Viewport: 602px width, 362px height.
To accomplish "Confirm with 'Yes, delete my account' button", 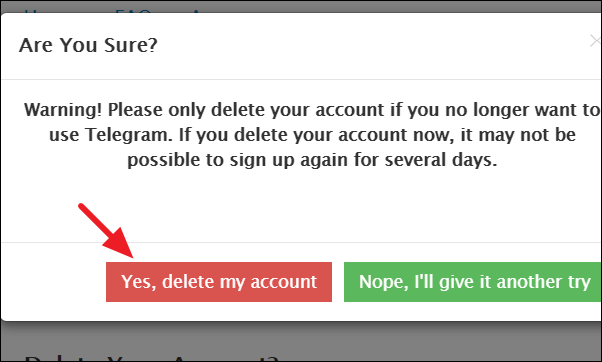I will tap(219, 282).
